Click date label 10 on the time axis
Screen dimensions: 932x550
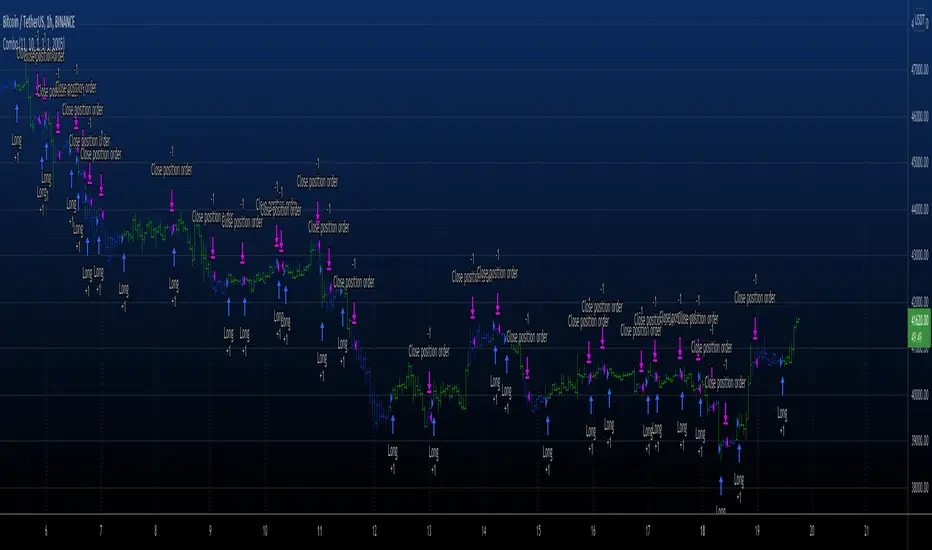pyautogui.click(x=265, y=530)
